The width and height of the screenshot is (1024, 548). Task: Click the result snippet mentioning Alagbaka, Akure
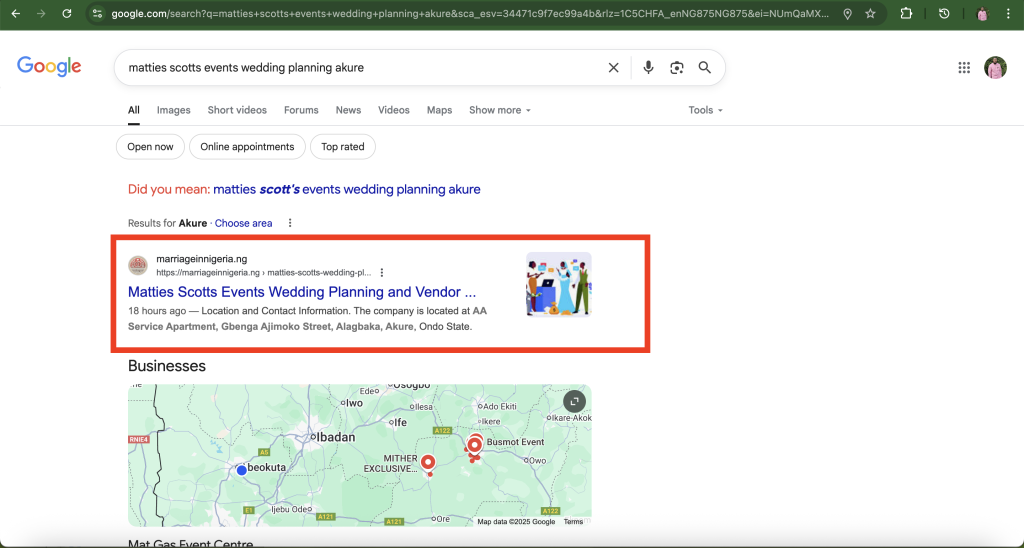tap(307, 319)
